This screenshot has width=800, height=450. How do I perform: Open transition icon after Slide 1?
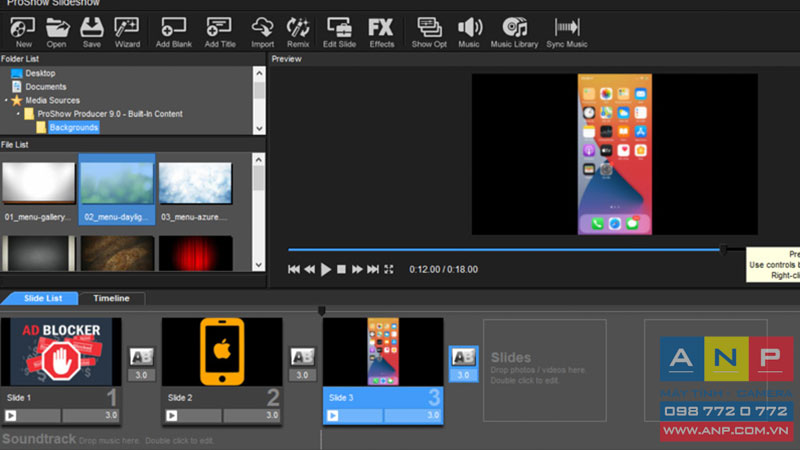(x=141, y=357)
